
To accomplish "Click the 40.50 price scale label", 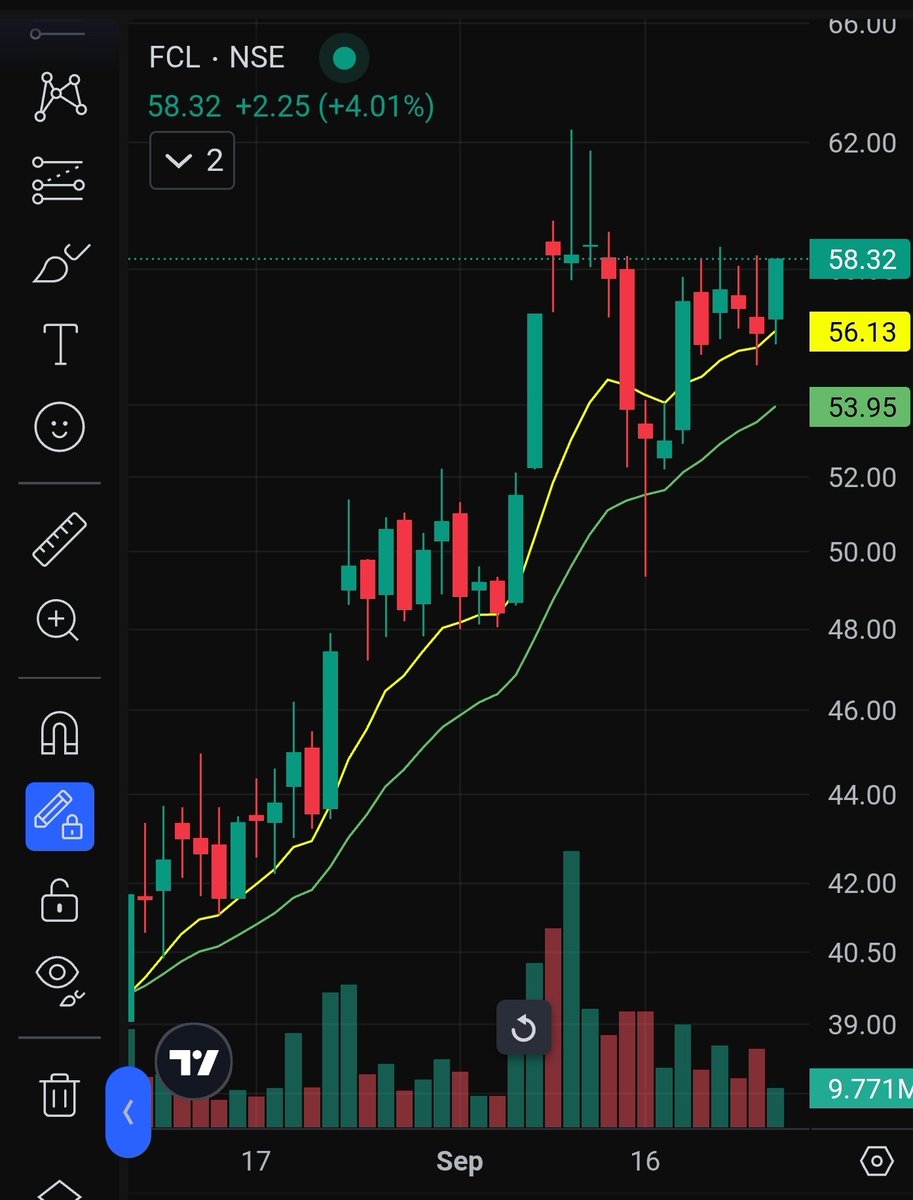I will coord(862,954).
